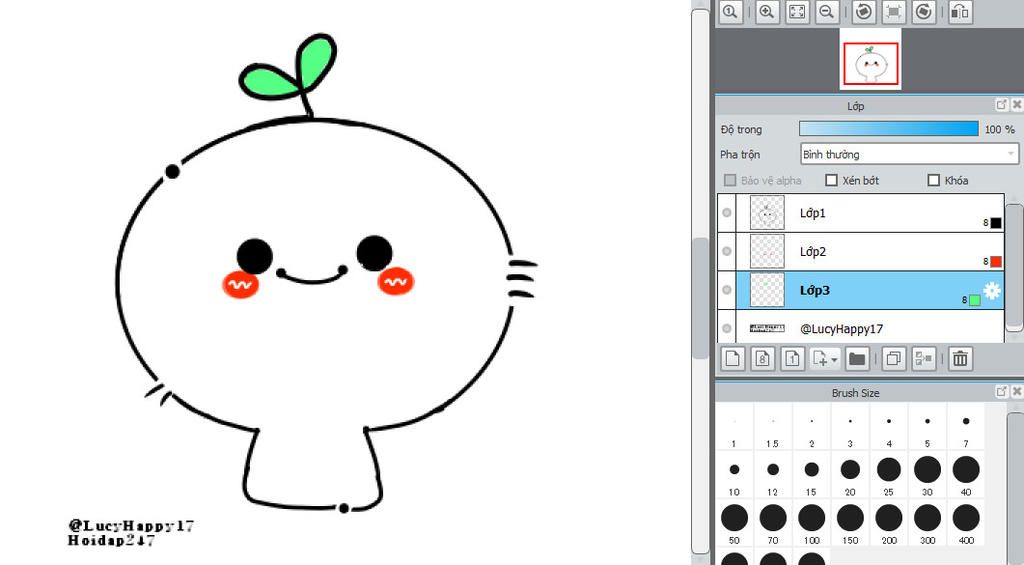
Task: Adjust the Độ trong opacity slider
Action: (x=889, y=129)
